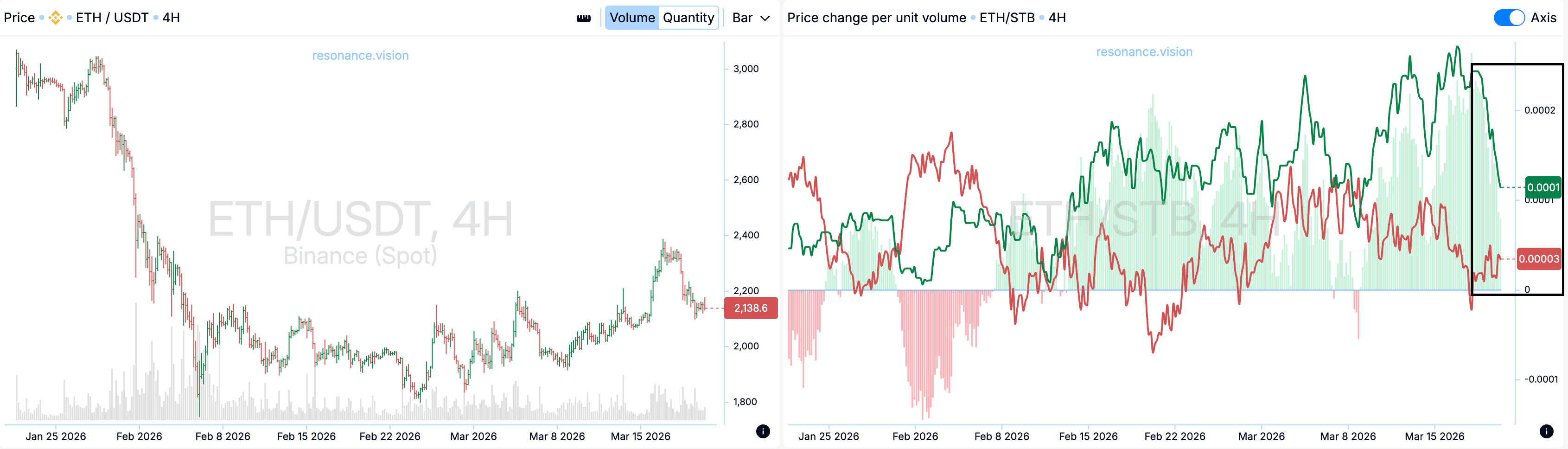The height and width of the screenshot is (449, 1568).
Task: Click the Feb 15 2026 date on price chart
Action: click(306, 436)
